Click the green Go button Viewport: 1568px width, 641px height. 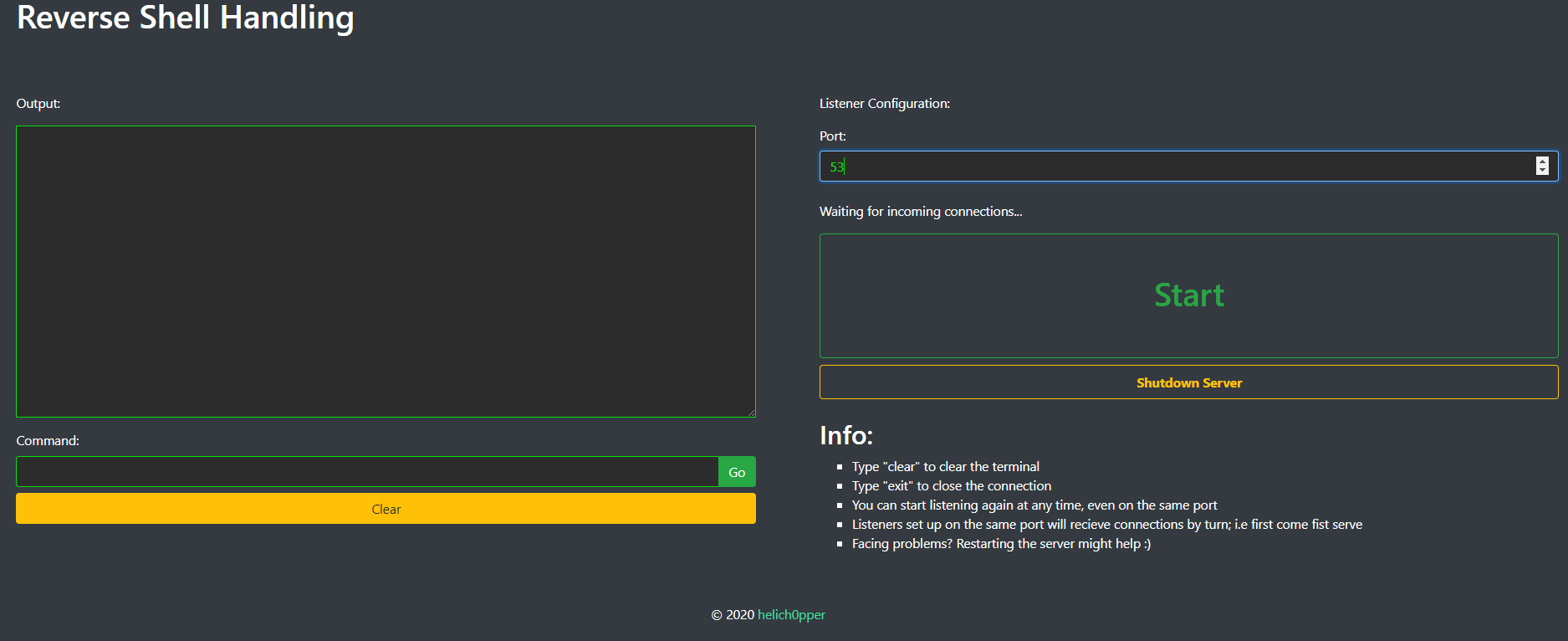[x=737, y=472]
